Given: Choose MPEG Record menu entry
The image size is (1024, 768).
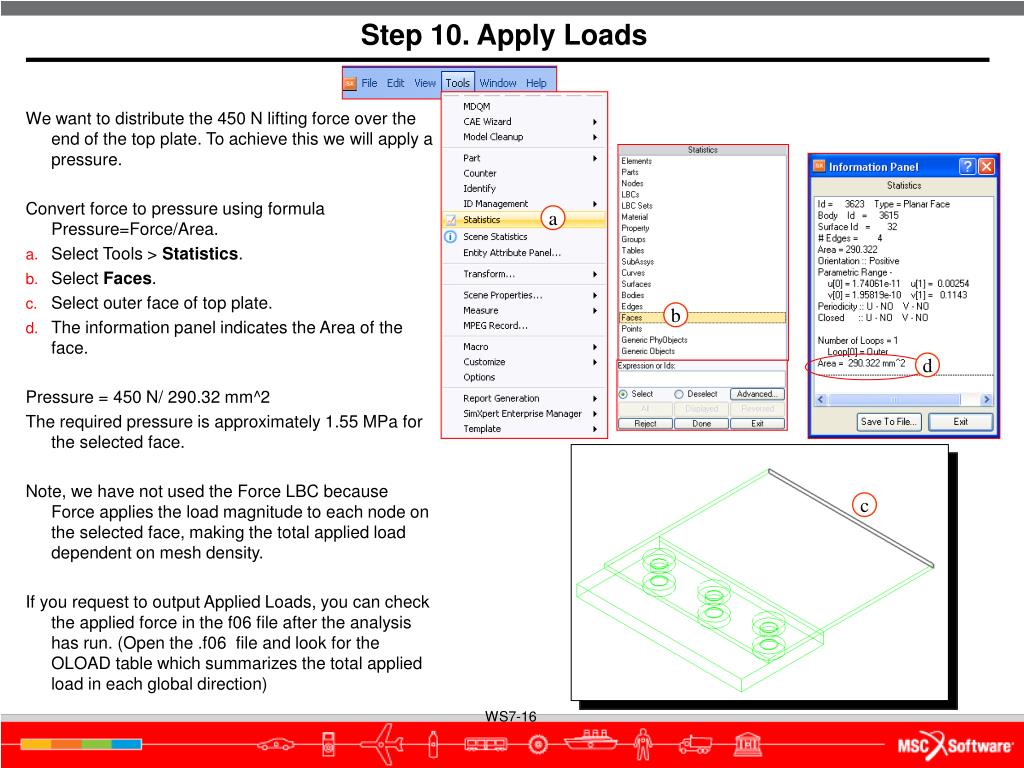Looking at the screenshot, I should pos(496,325).
